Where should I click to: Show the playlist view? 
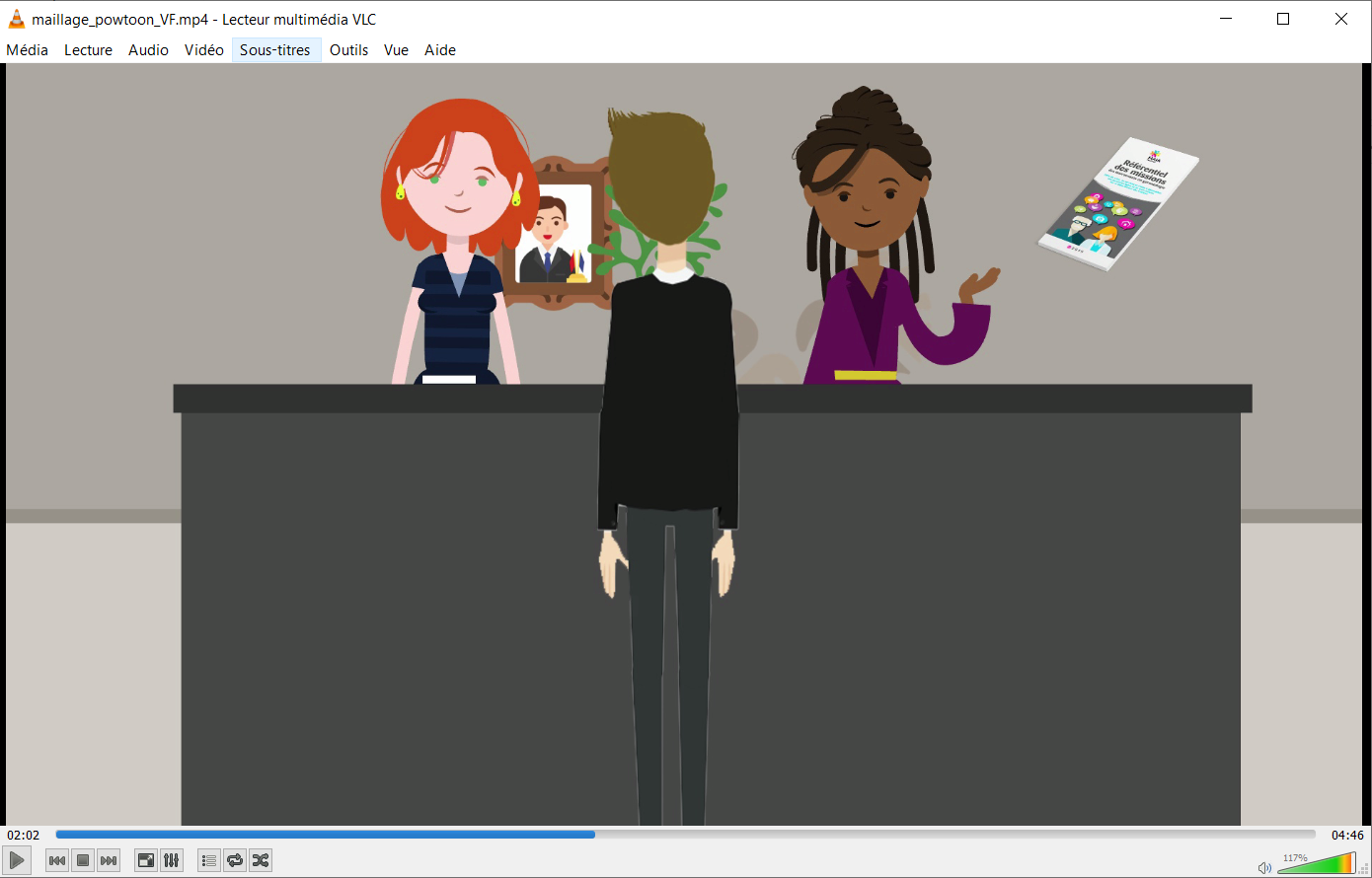coord(208,860)
